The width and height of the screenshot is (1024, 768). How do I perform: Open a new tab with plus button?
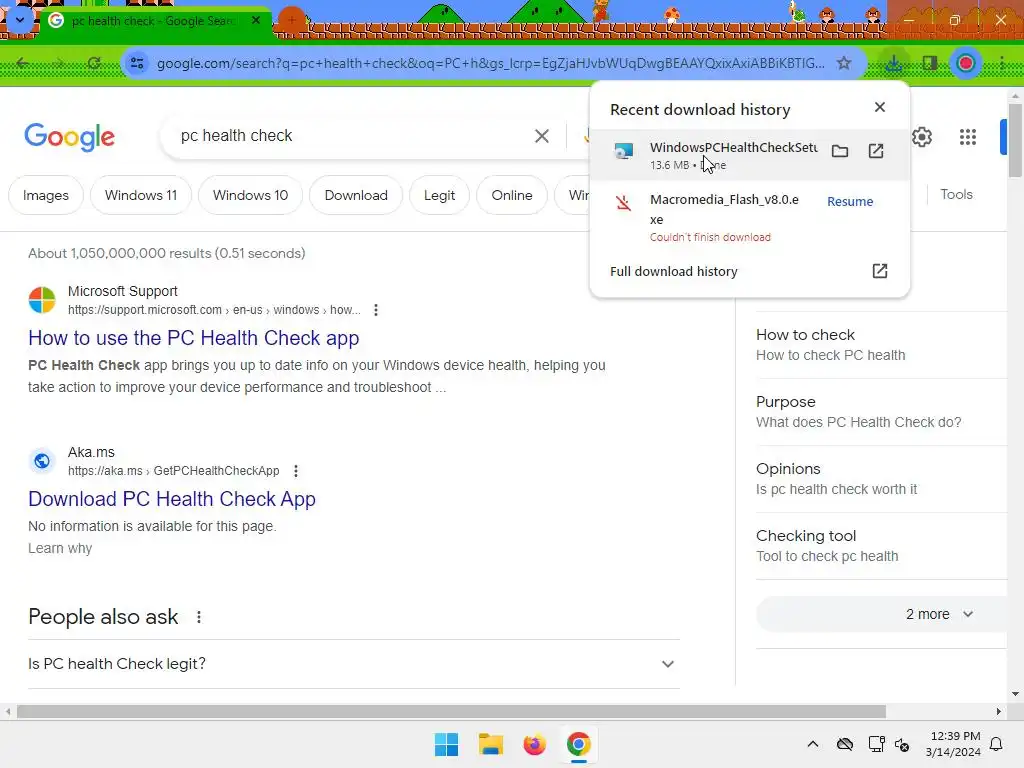click(292, 20)
